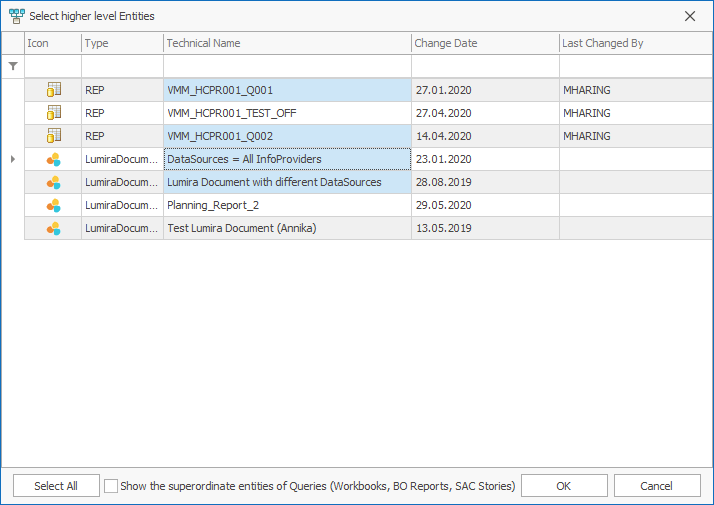Click the filter funnel icon in filter row
The width and height of the screenshot is (714, 505).
13,66
